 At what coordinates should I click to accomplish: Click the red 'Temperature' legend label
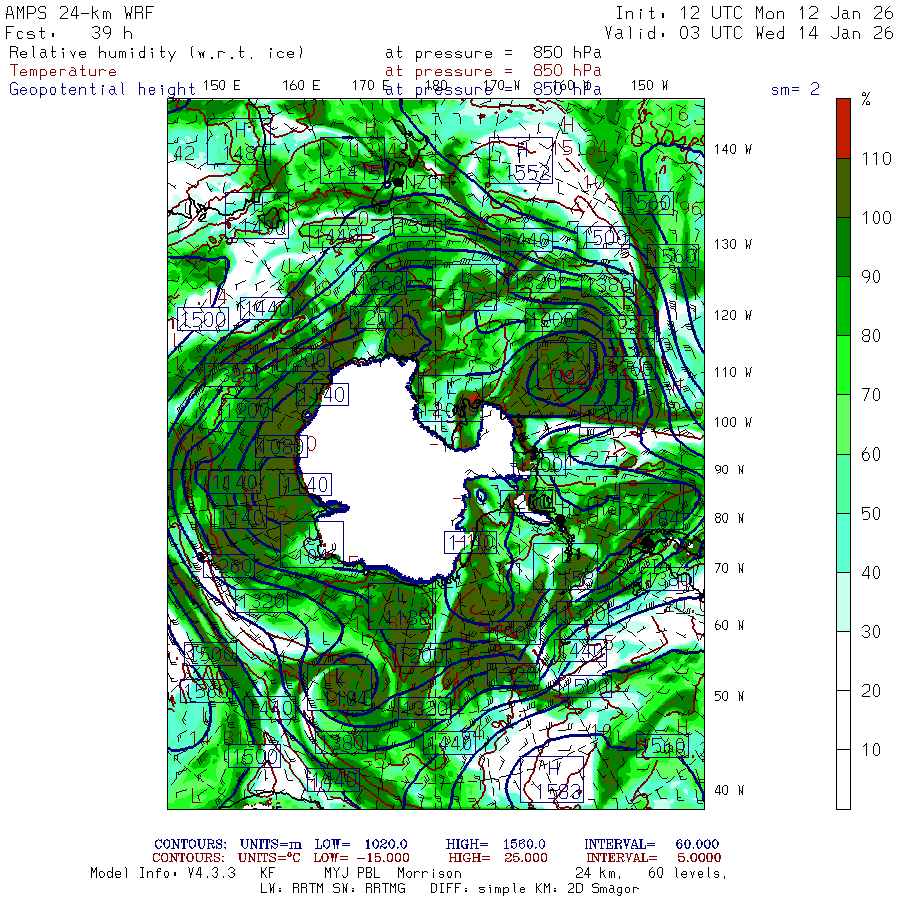coord(63,71)
